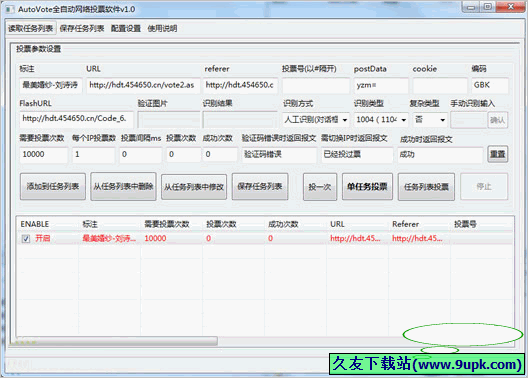
Task: Click the AutoVote title bar app icon
Action: tap(10, 9)
